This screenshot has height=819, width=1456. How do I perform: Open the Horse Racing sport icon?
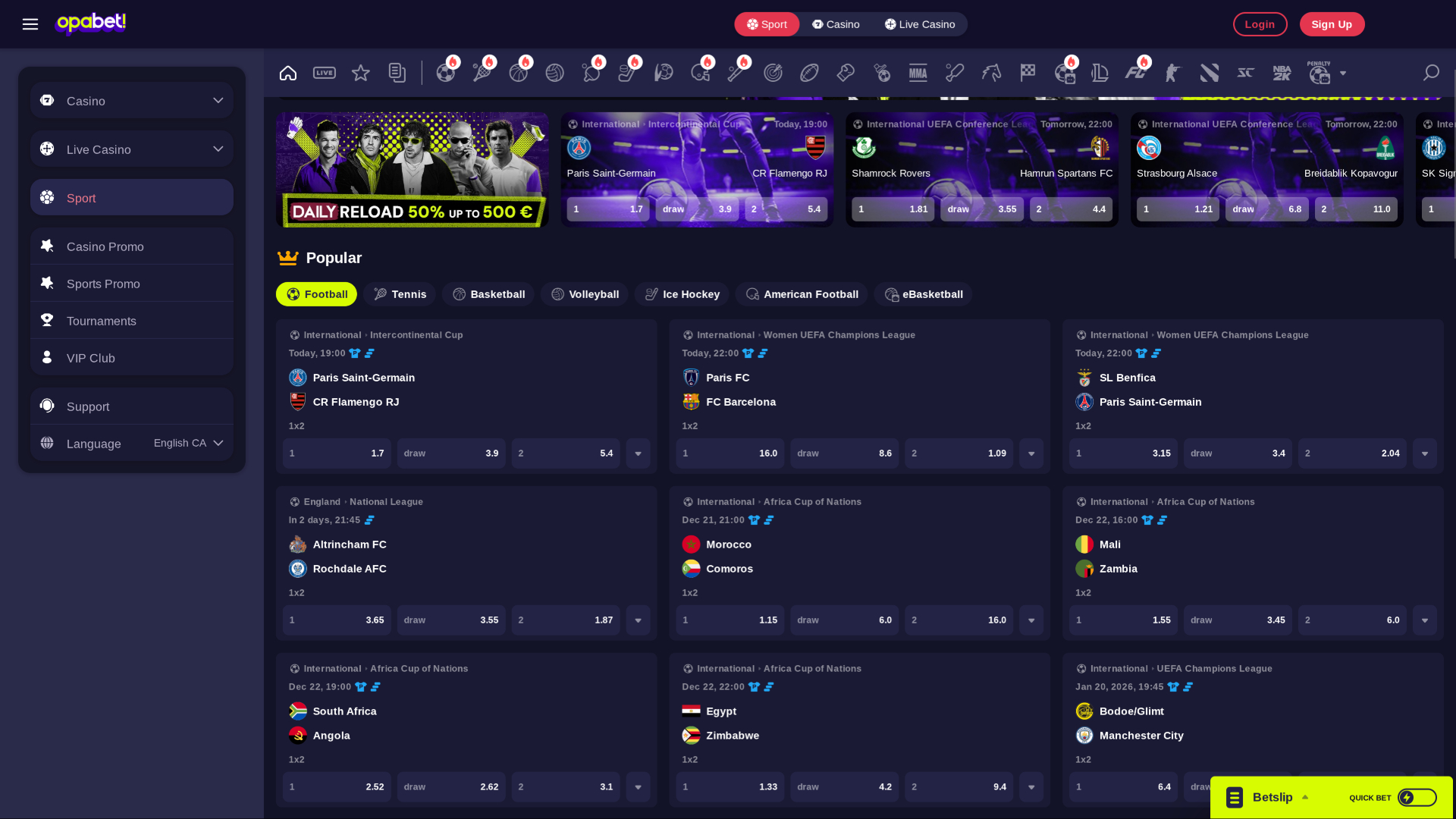(x=991, y=73)
